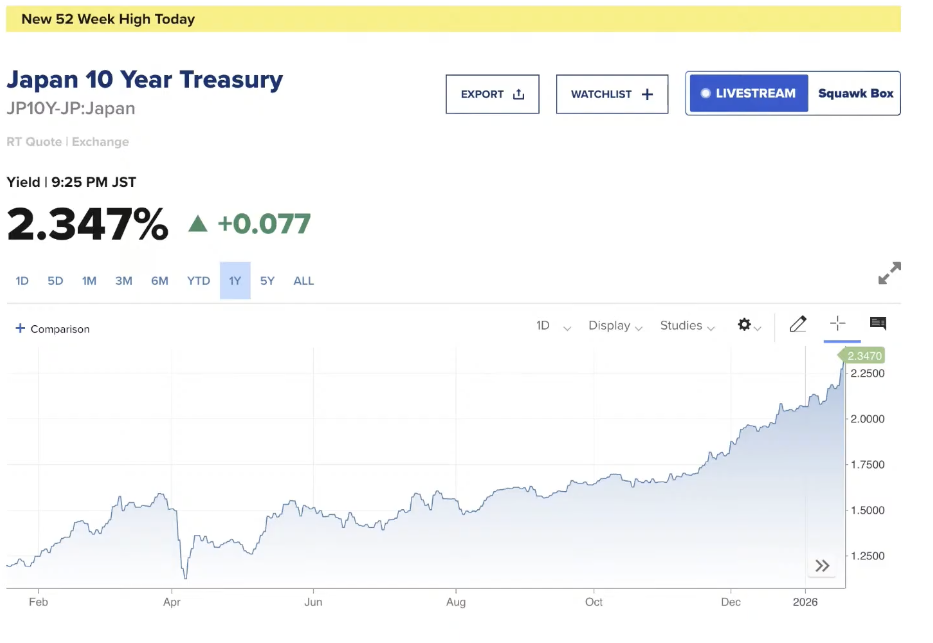933x643 pixels.
Task: Open the Display dropdown
Action: (615, 326)
